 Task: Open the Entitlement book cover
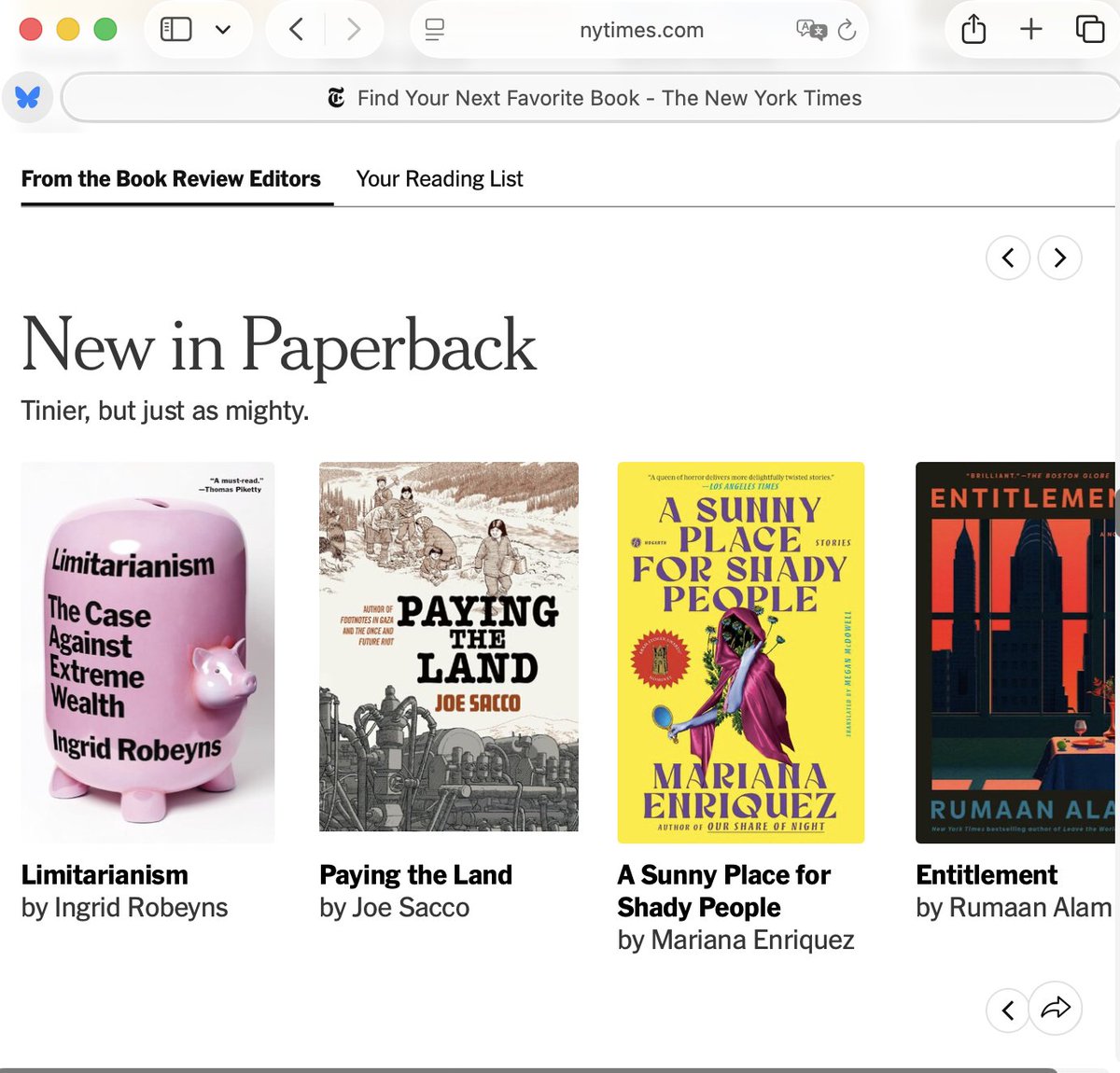pyautogui.click(x=1015, y=652)
